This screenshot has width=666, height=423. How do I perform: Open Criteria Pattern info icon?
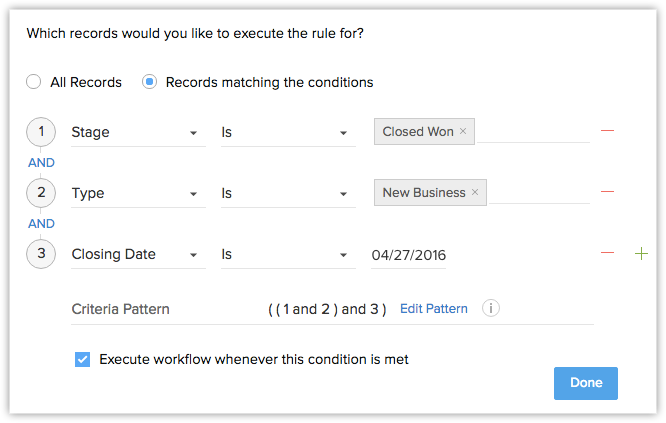(x=490, y=308)
